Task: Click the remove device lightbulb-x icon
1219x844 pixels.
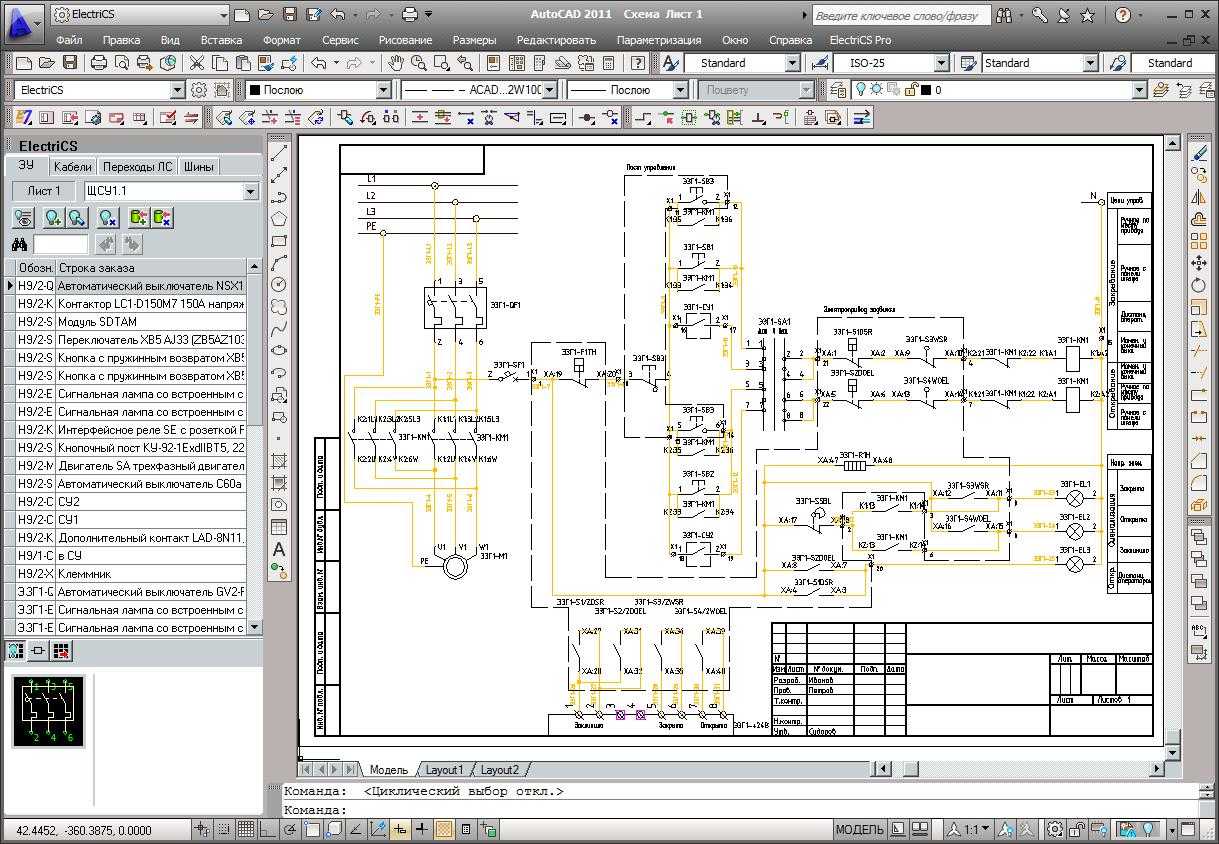Action: click(x=107, y=218)
